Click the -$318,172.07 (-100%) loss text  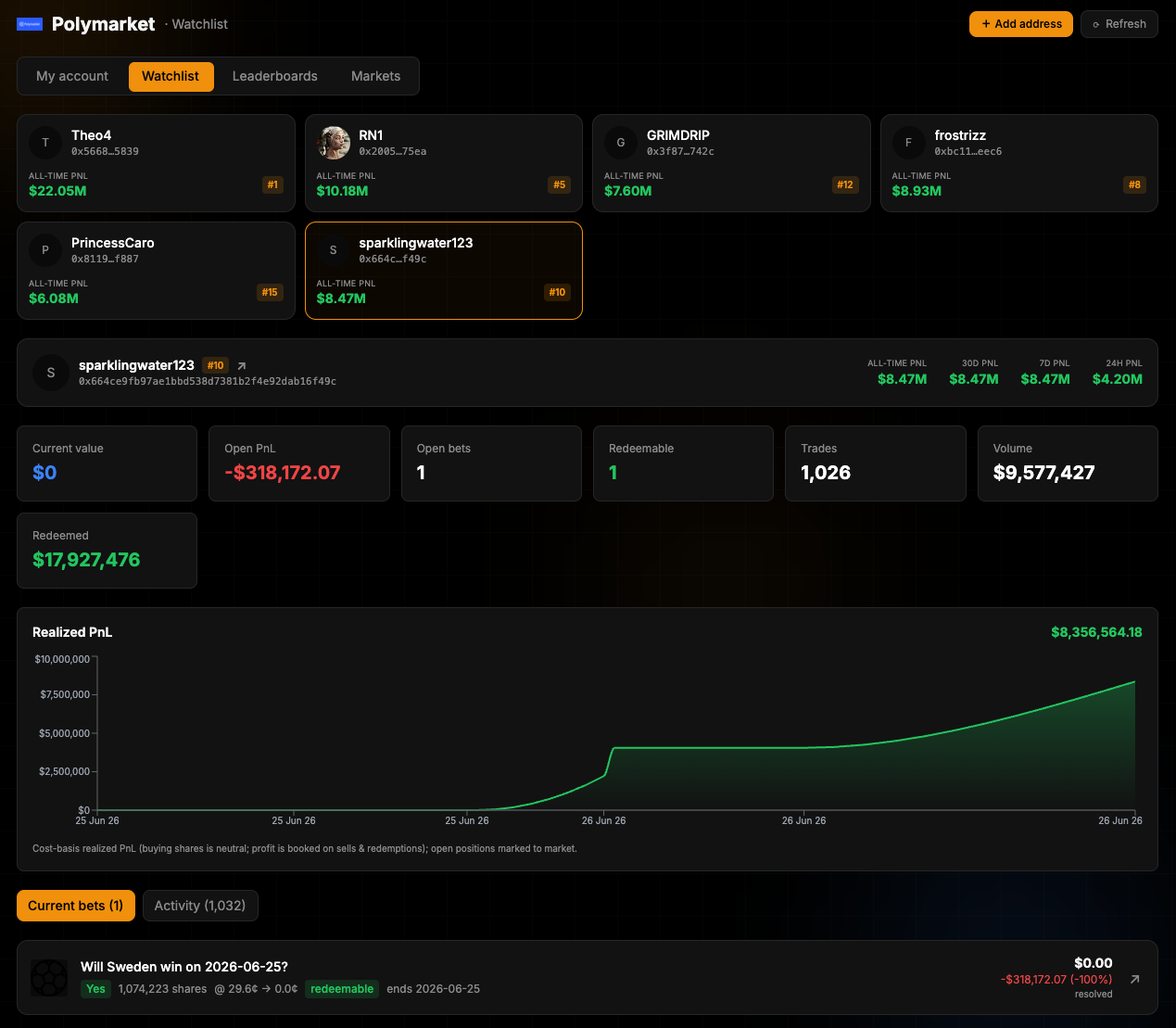click(1056, 980)
